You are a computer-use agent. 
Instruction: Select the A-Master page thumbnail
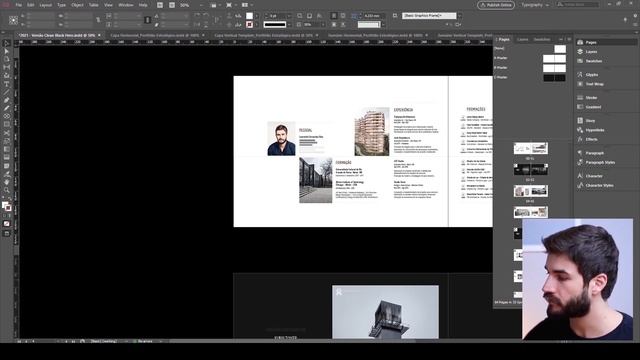pyautogui.click(x=554, y=59)
